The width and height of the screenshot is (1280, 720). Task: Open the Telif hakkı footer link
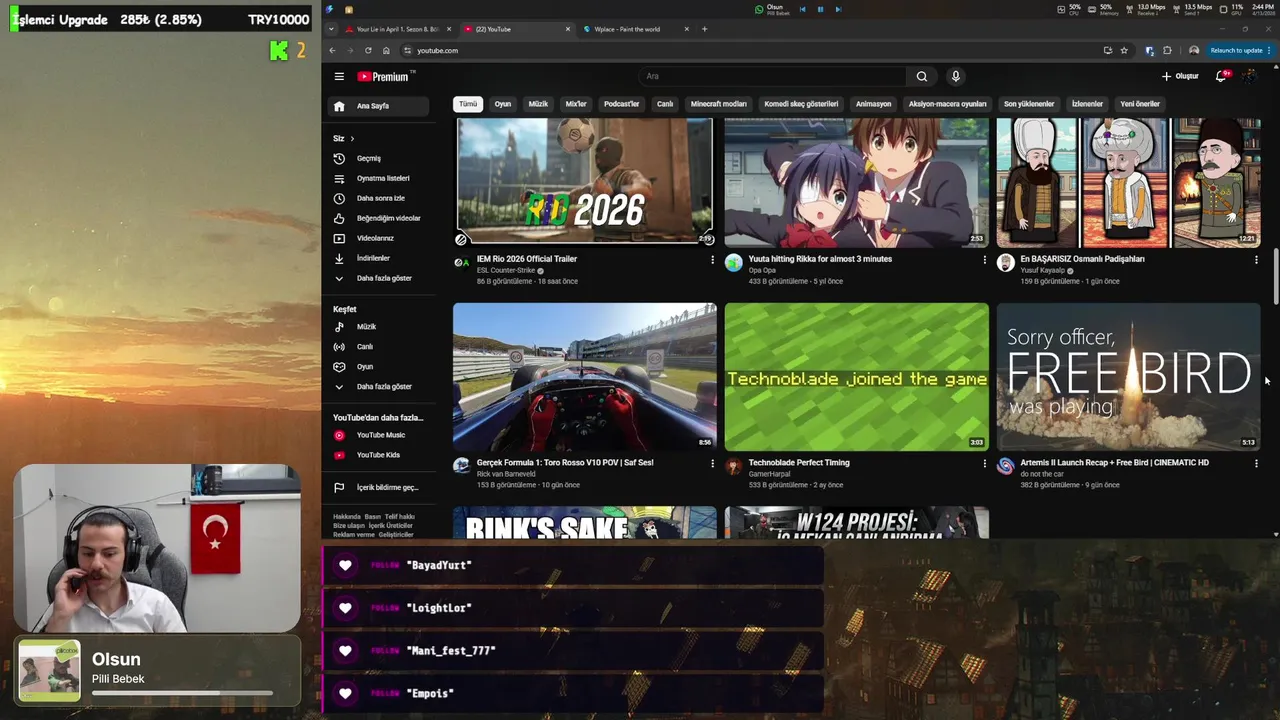(x=400, y=517)
